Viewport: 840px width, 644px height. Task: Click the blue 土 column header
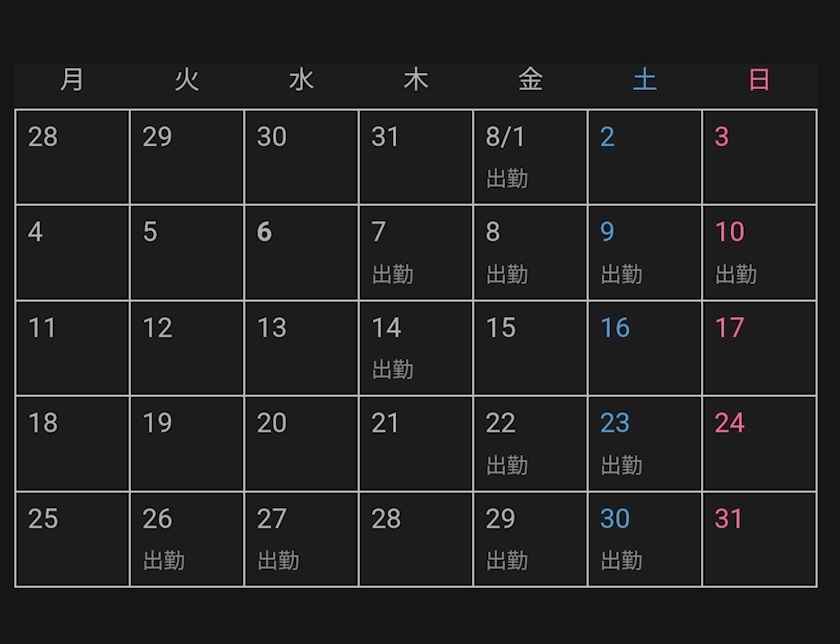[x=645, y=81]
